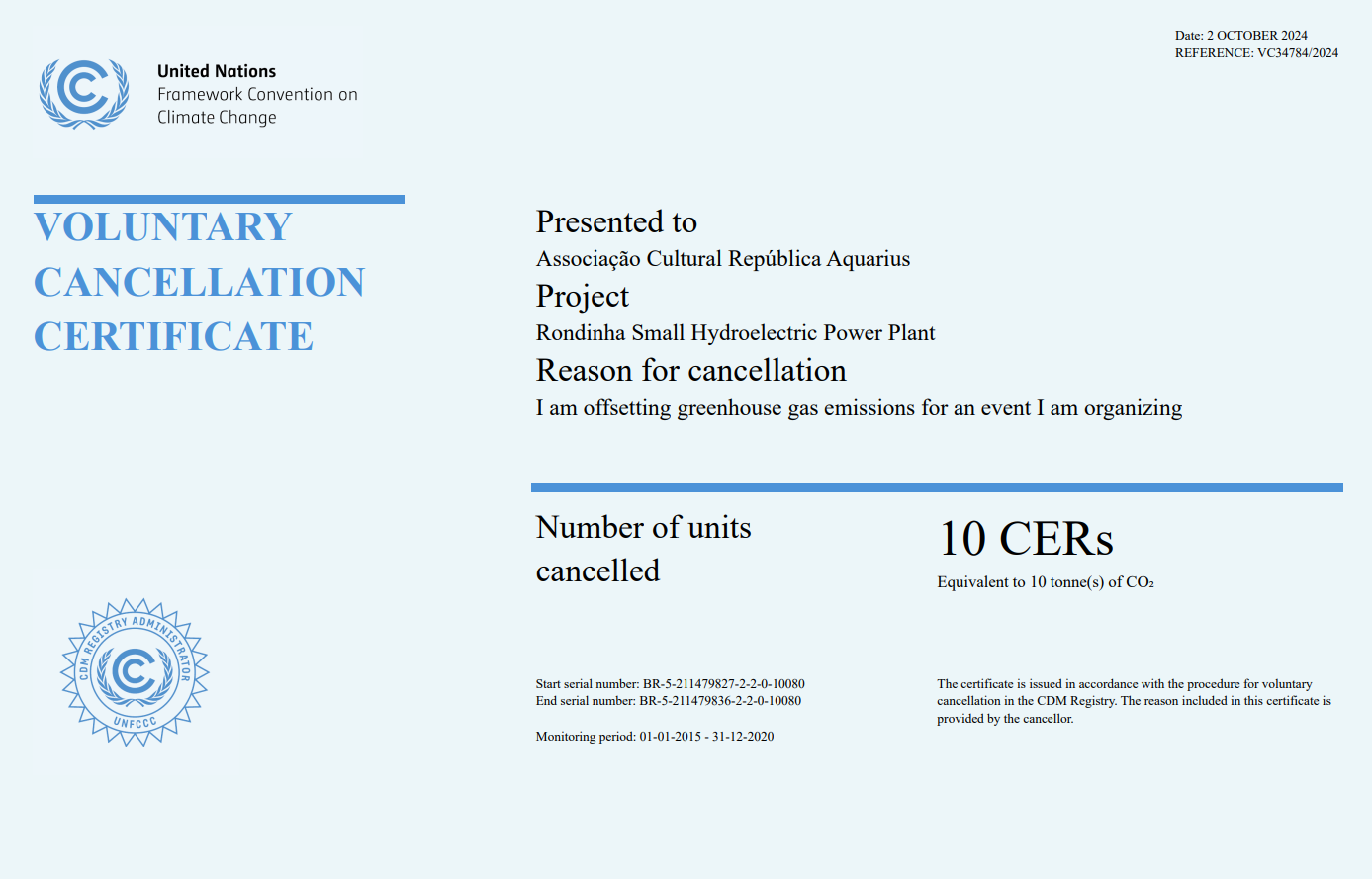Select the Rondinha Small Hydroelectric Power Plant name
Viewport: 1372px width, 879px height.
tap(736, 333)
